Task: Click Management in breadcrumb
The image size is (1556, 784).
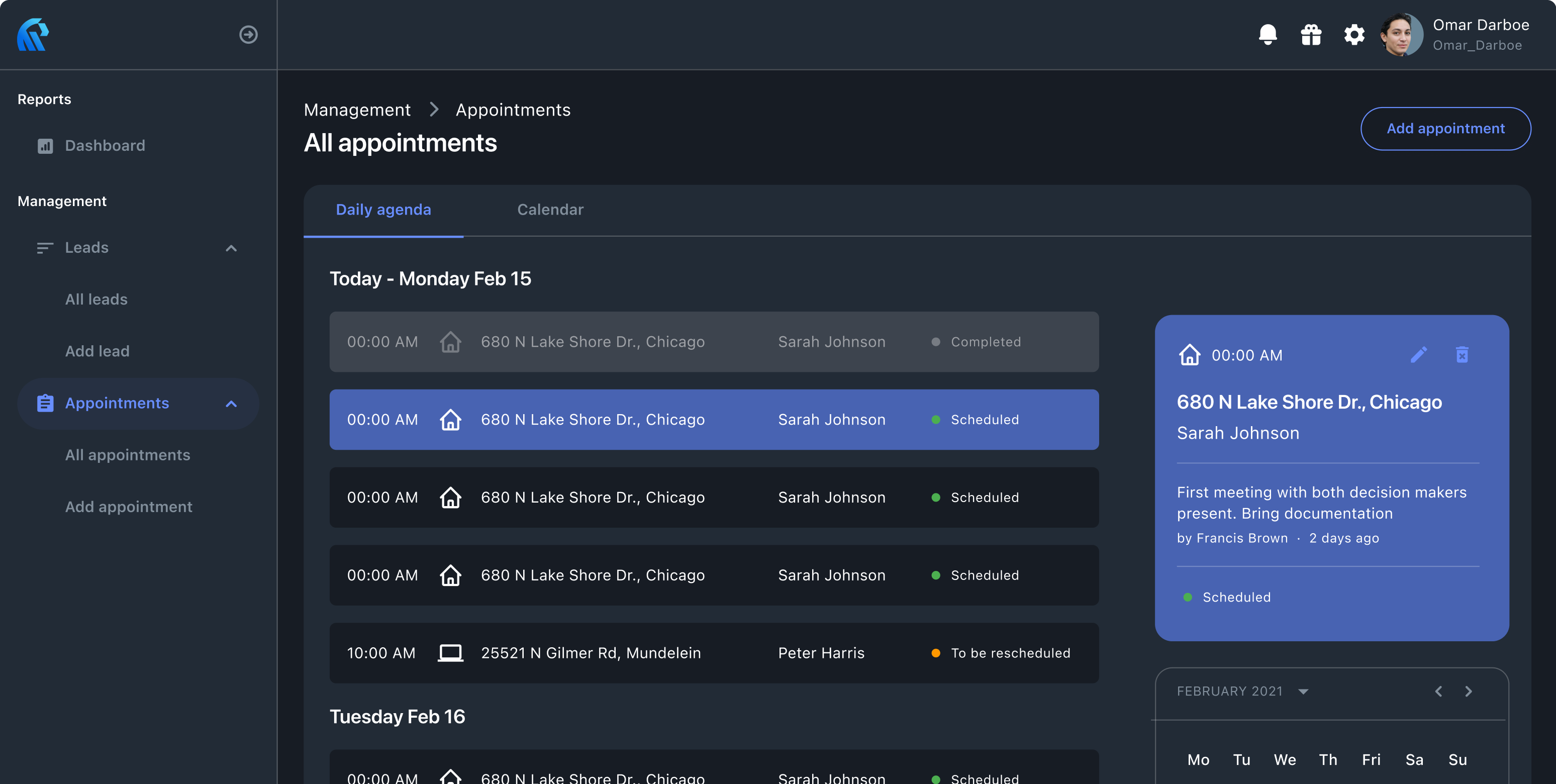Action: point(357,110)
